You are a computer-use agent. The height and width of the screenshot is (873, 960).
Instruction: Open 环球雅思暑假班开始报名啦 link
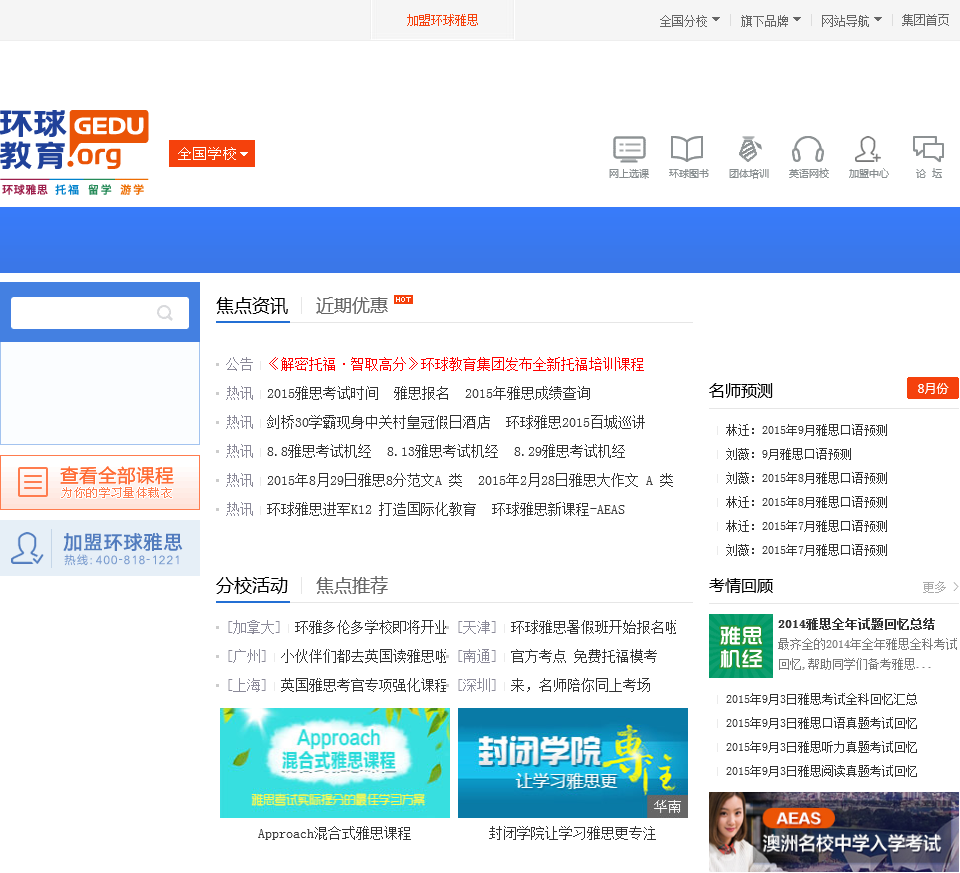594,628
